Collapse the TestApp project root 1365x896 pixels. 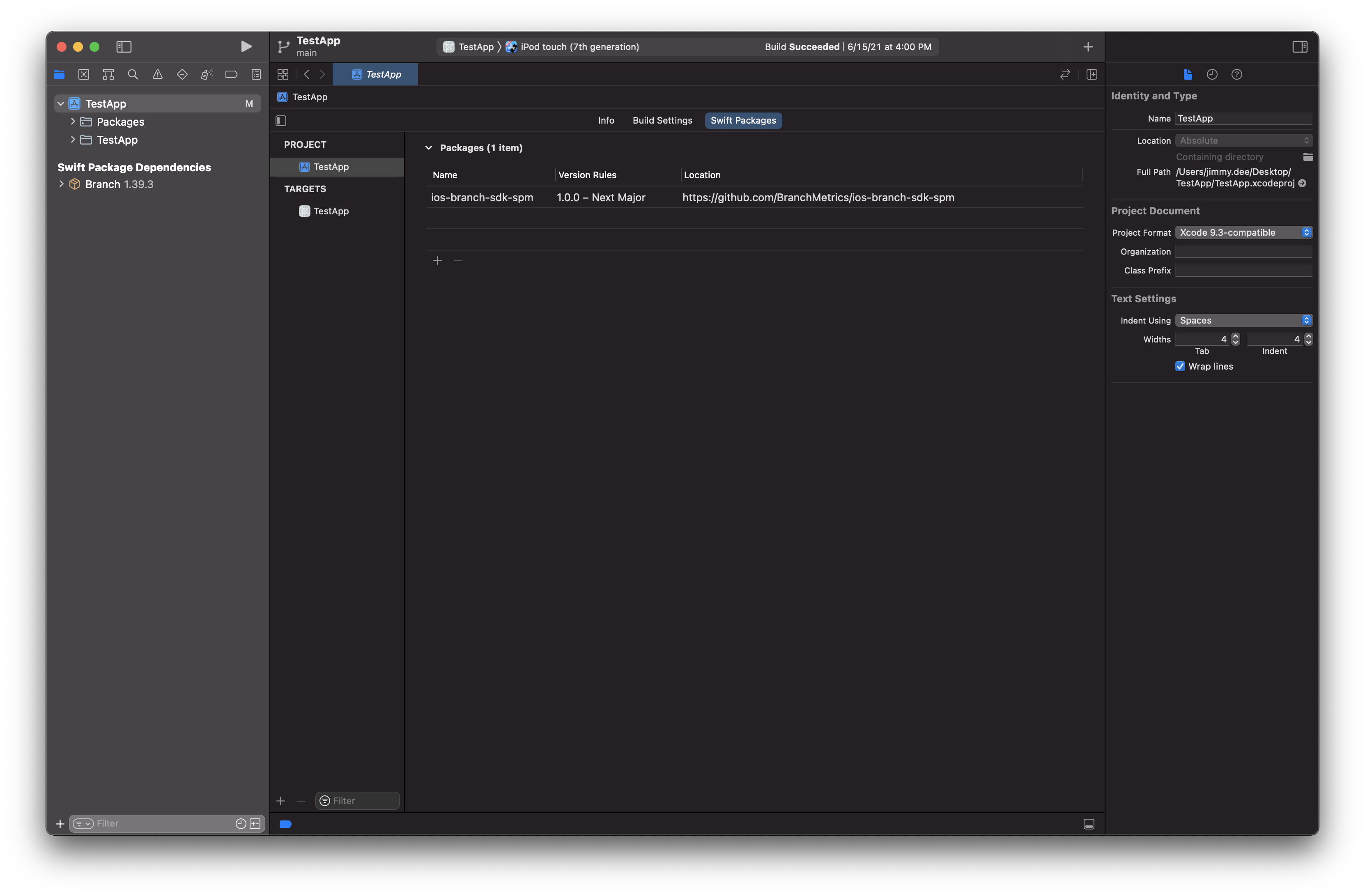pos(61,104)
